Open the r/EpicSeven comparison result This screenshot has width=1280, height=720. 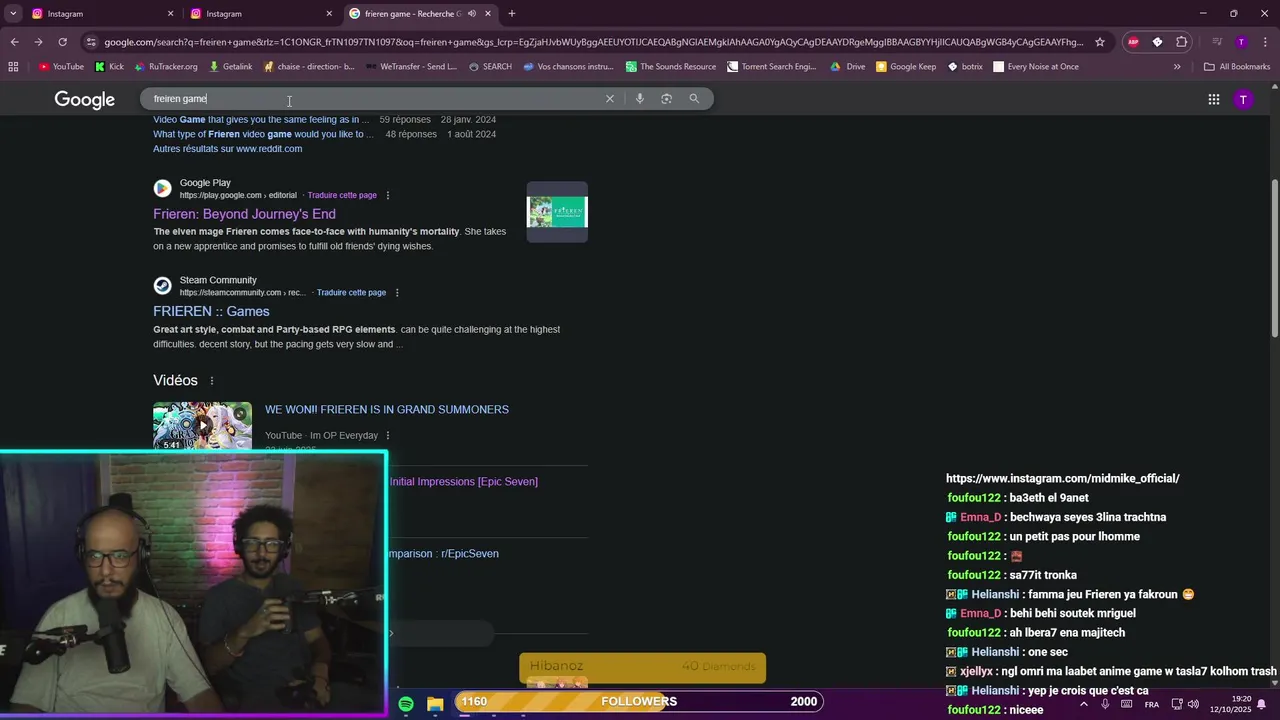443,554
